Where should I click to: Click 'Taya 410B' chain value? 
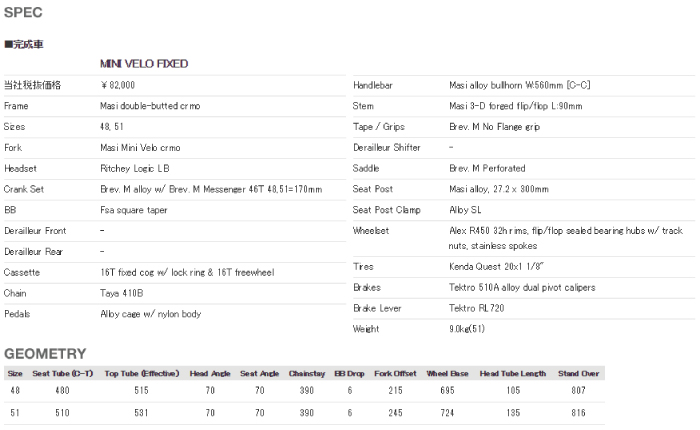click(122, 293)
